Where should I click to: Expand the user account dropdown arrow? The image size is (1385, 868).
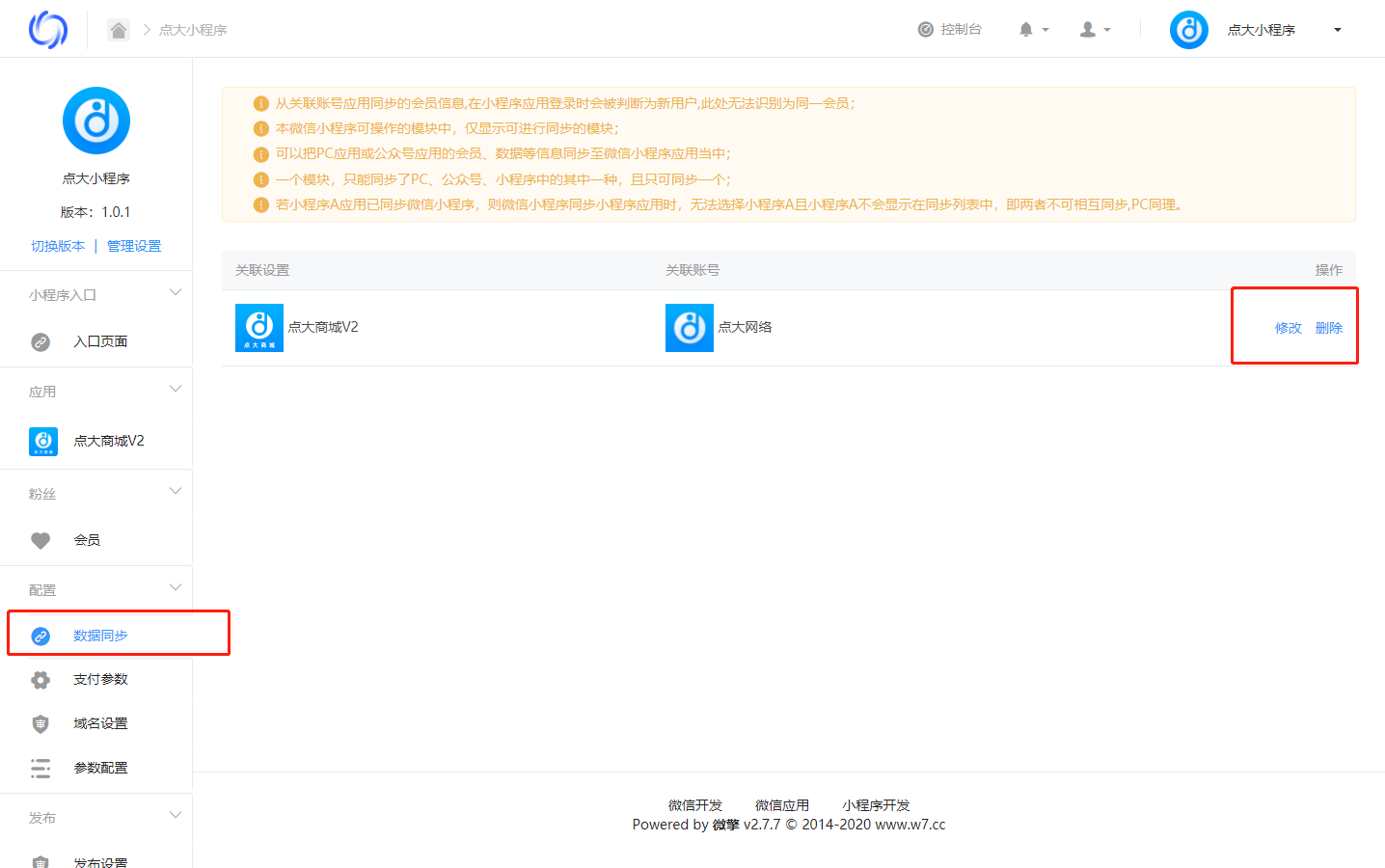point(1107,30)
